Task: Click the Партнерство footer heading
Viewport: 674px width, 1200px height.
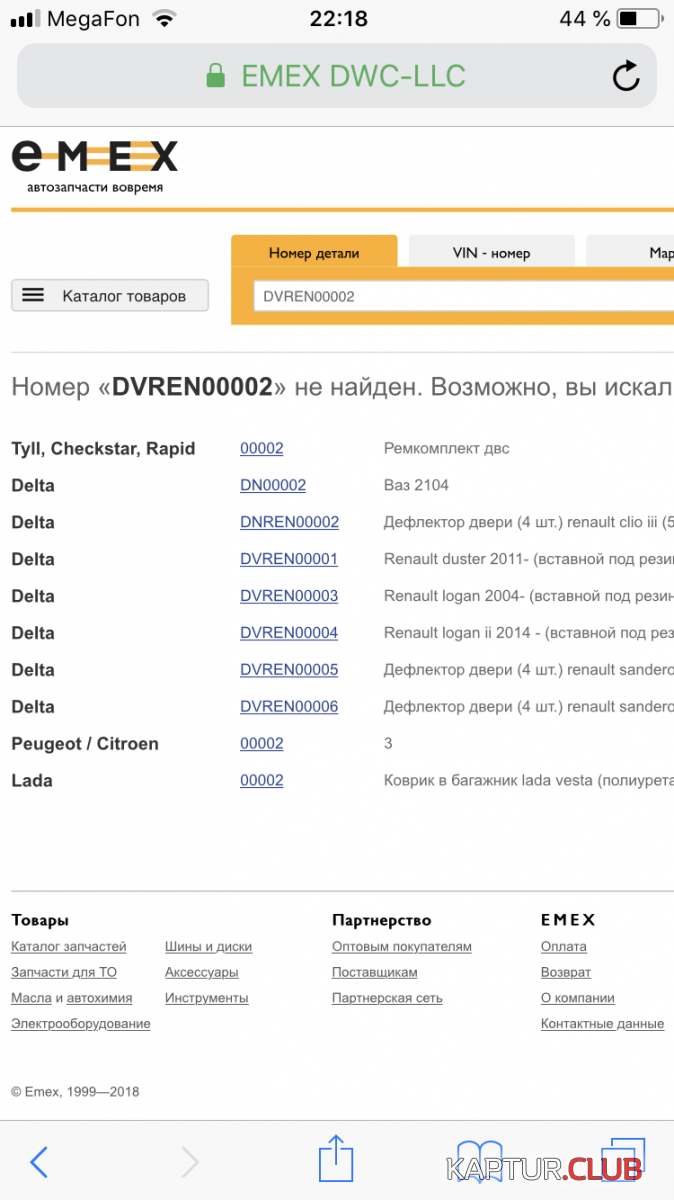Action: click(x=382, y=920)
